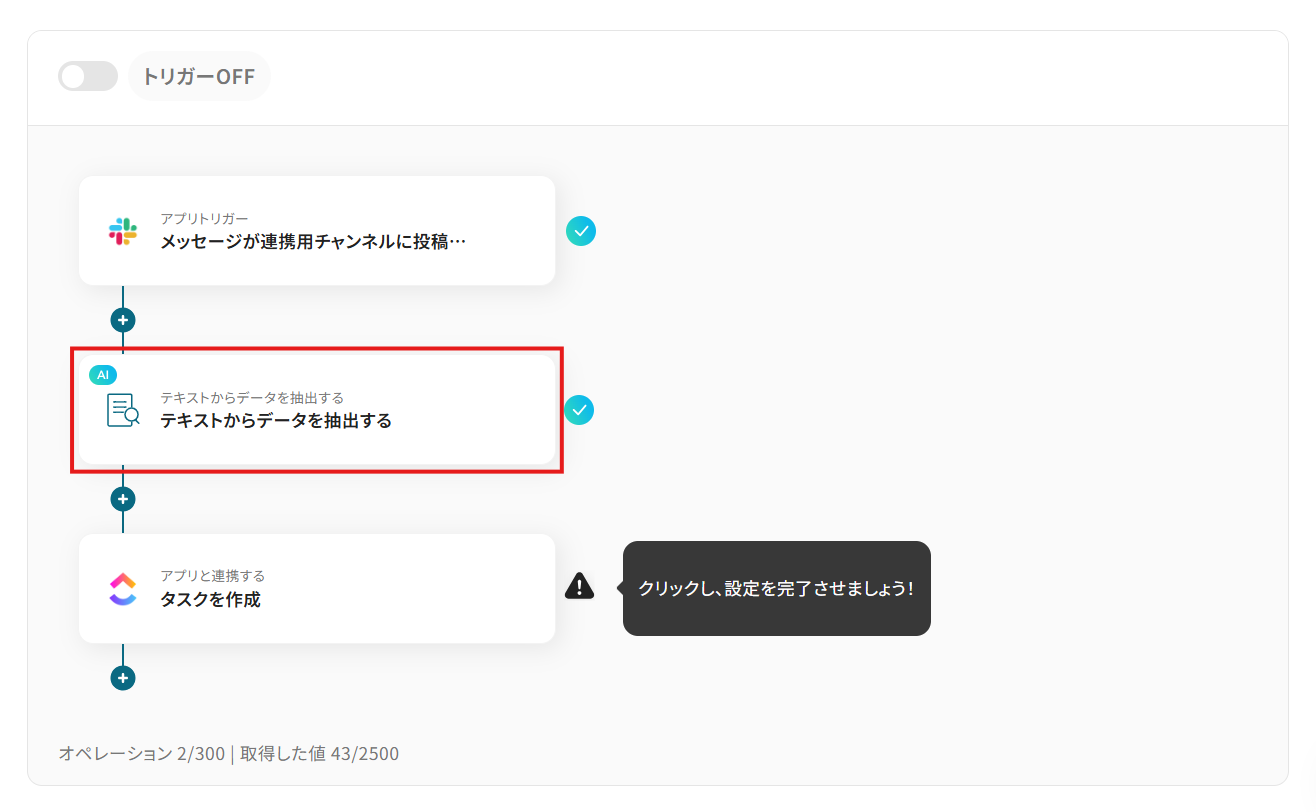Click the green checkmark beside the Slack trigger
Viewport: 1316px width, 812px height.
(x=581, y=231)
